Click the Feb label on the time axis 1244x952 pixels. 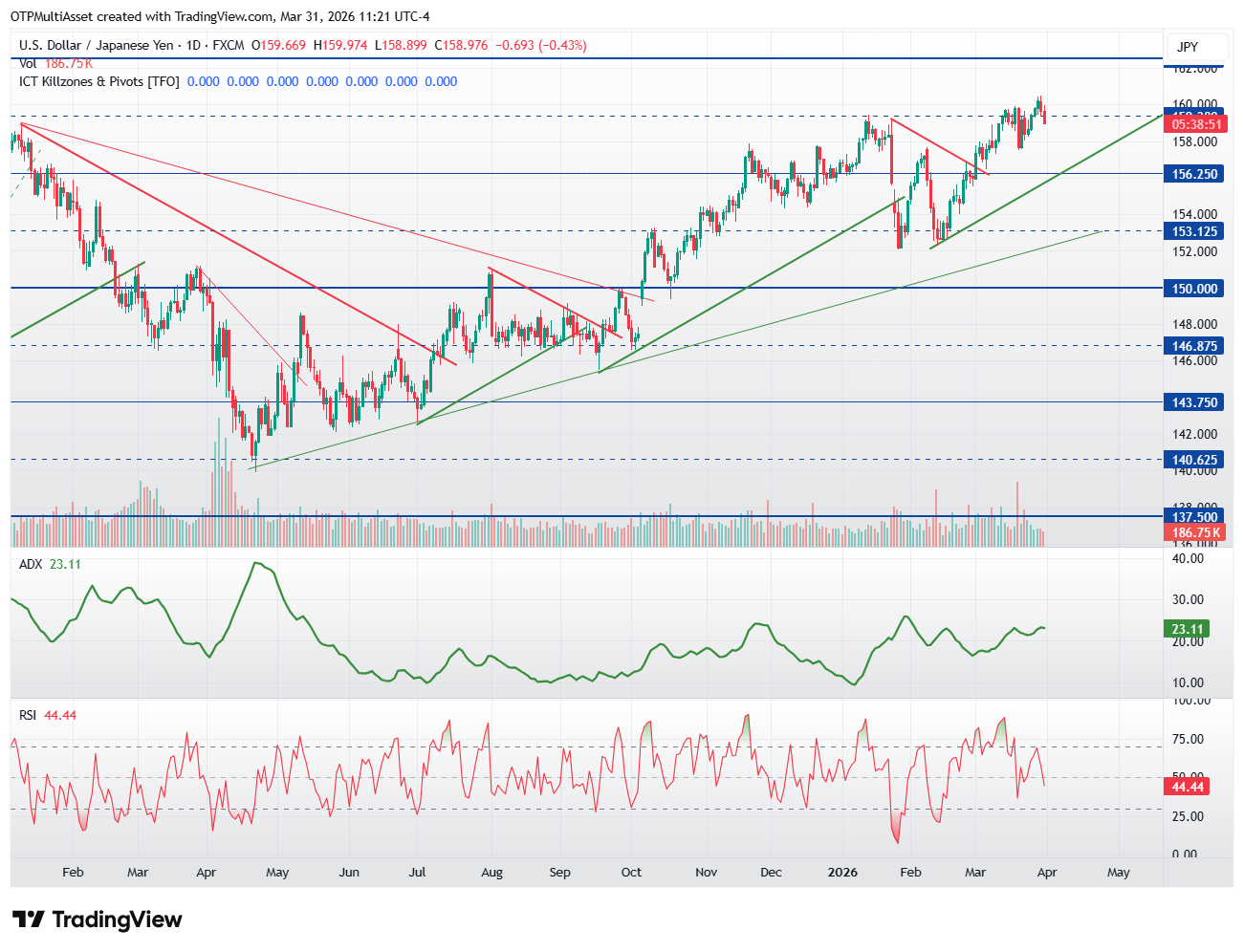pos(73,872)
